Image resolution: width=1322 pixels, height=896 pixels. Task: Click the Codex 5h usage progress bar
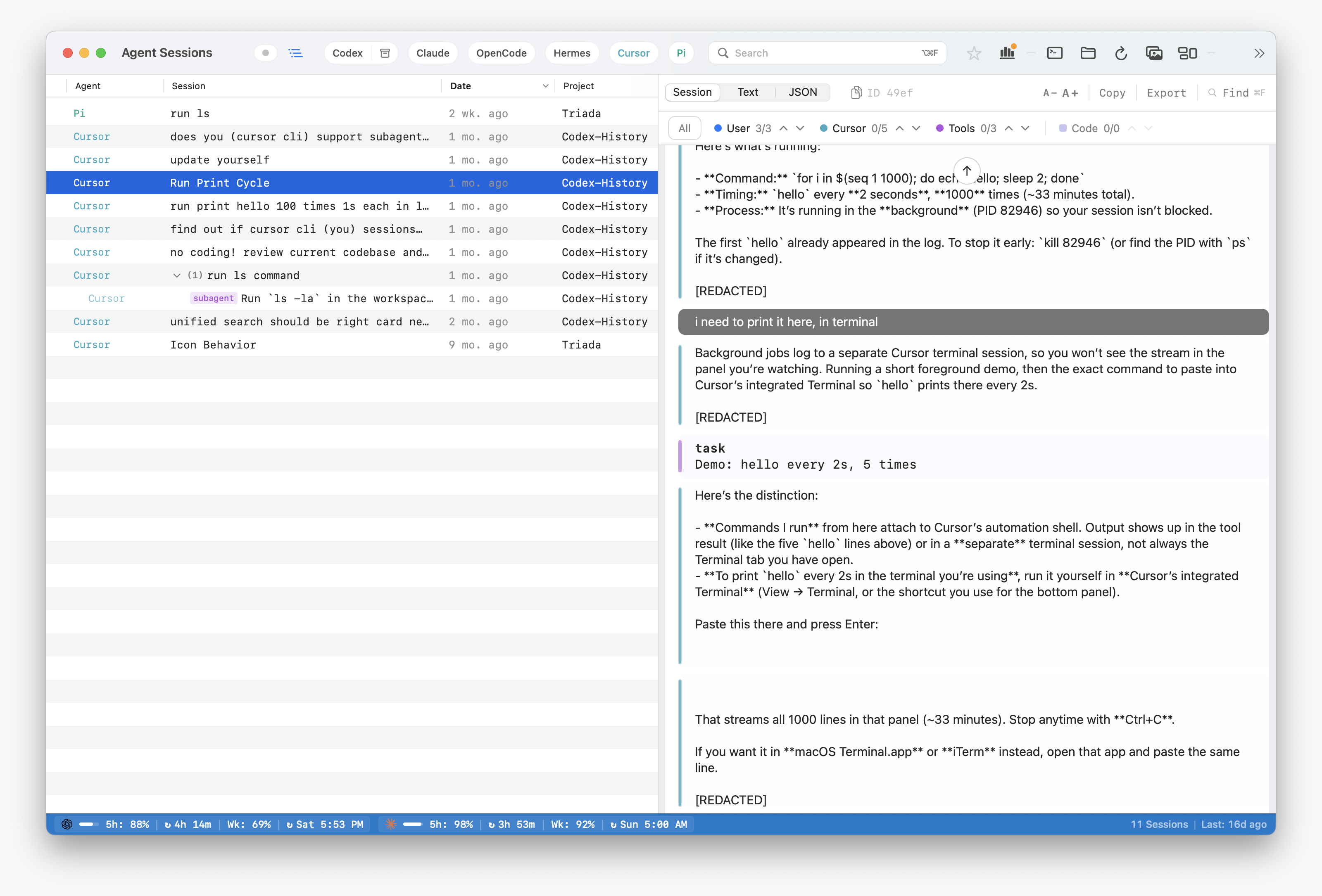click(x=88, y=825)
